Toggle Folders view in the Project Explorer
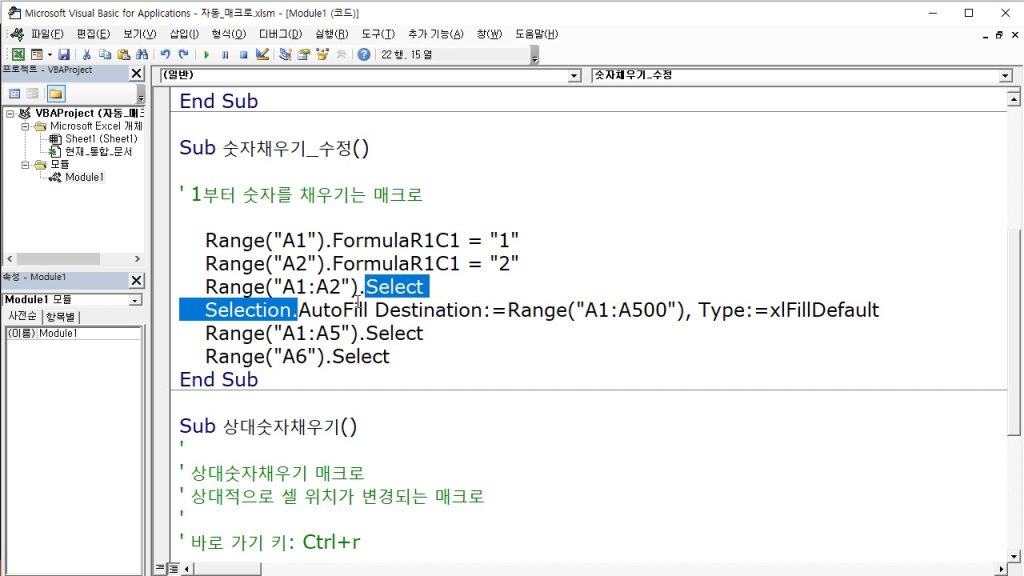The height and width of the screenshot is (576, 1024). coord(55,93)
